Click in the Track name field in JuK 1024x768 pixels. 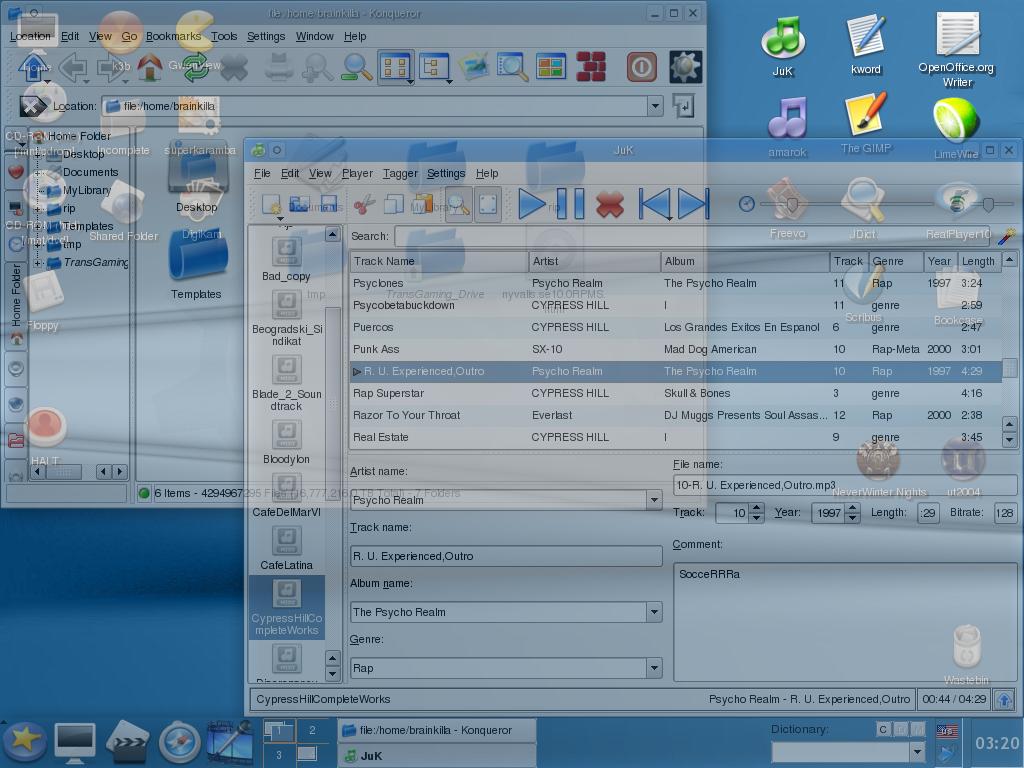(505, 556)
